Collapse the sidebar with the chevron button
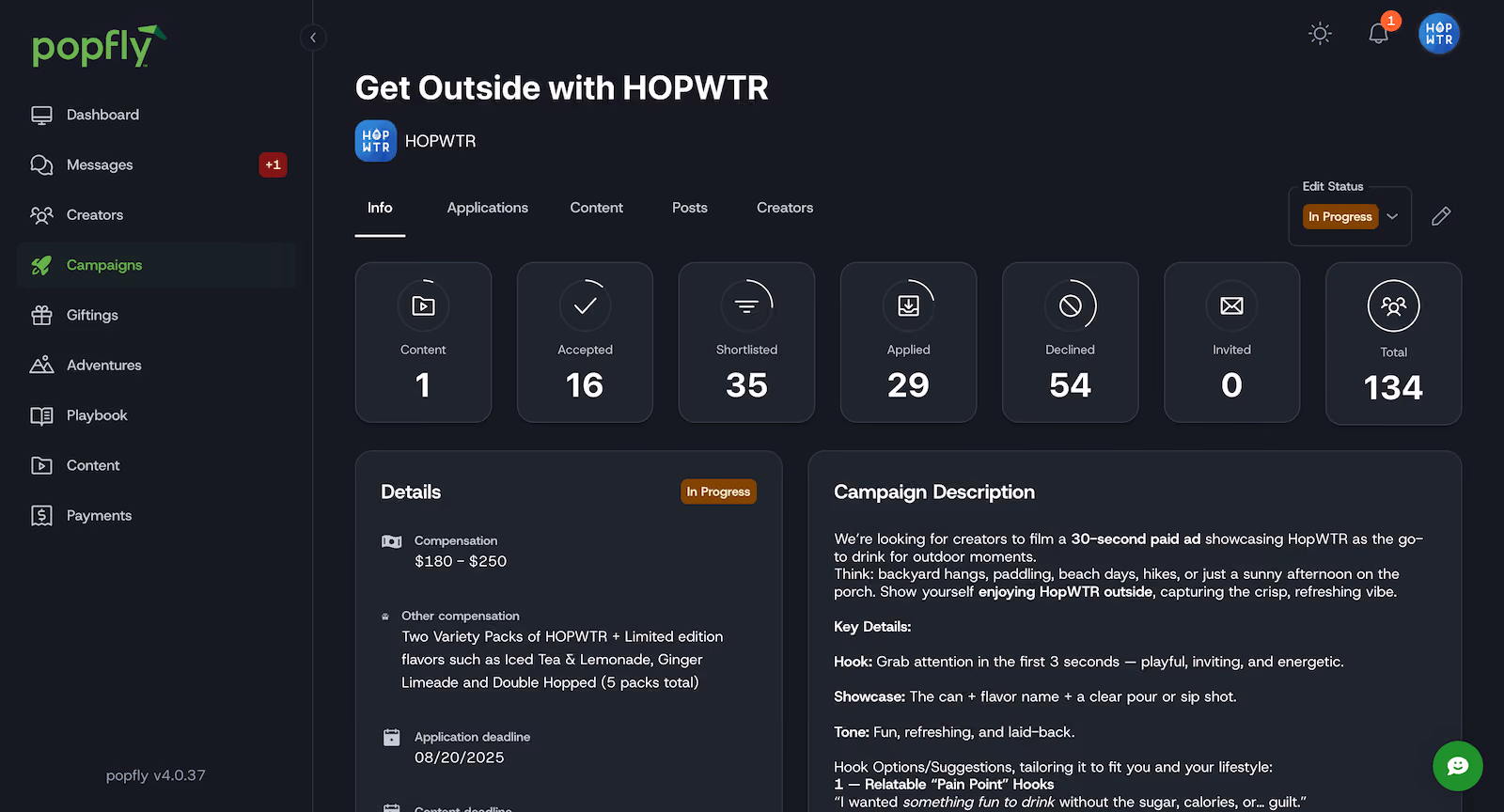Viewport: 1504px width, 812px height. tap(313, 38)
